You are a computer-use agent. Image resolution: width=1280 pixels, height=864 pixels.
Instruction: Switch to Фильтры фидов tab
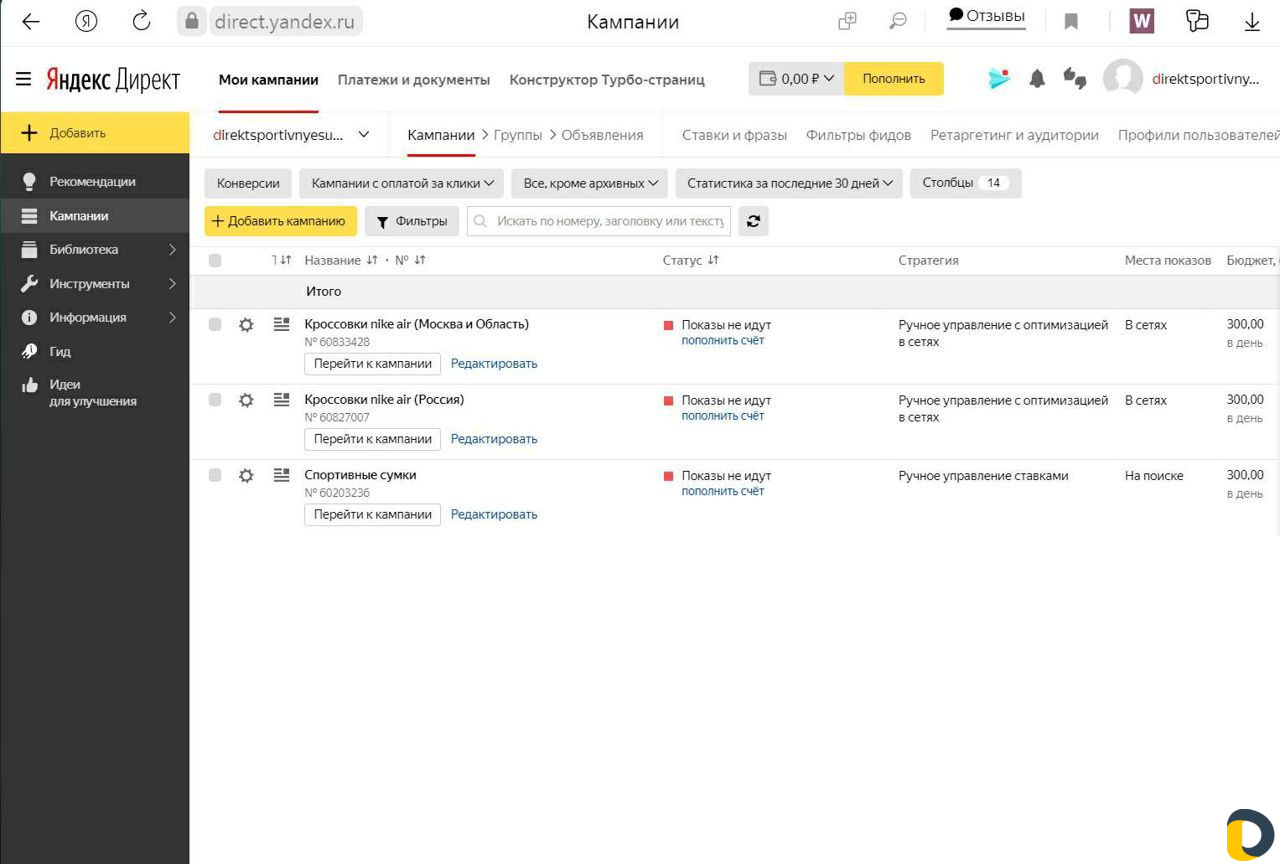858,135
